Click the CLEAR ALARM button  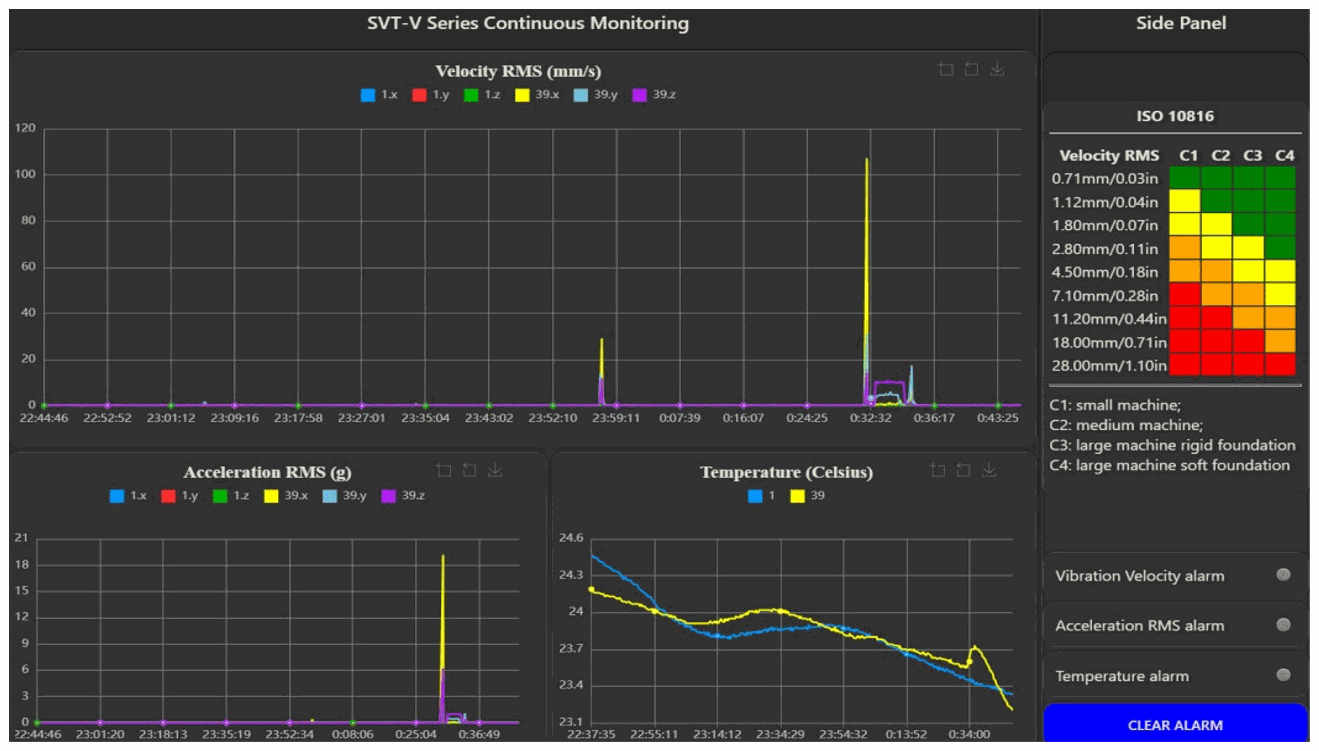pos(1175,725)
